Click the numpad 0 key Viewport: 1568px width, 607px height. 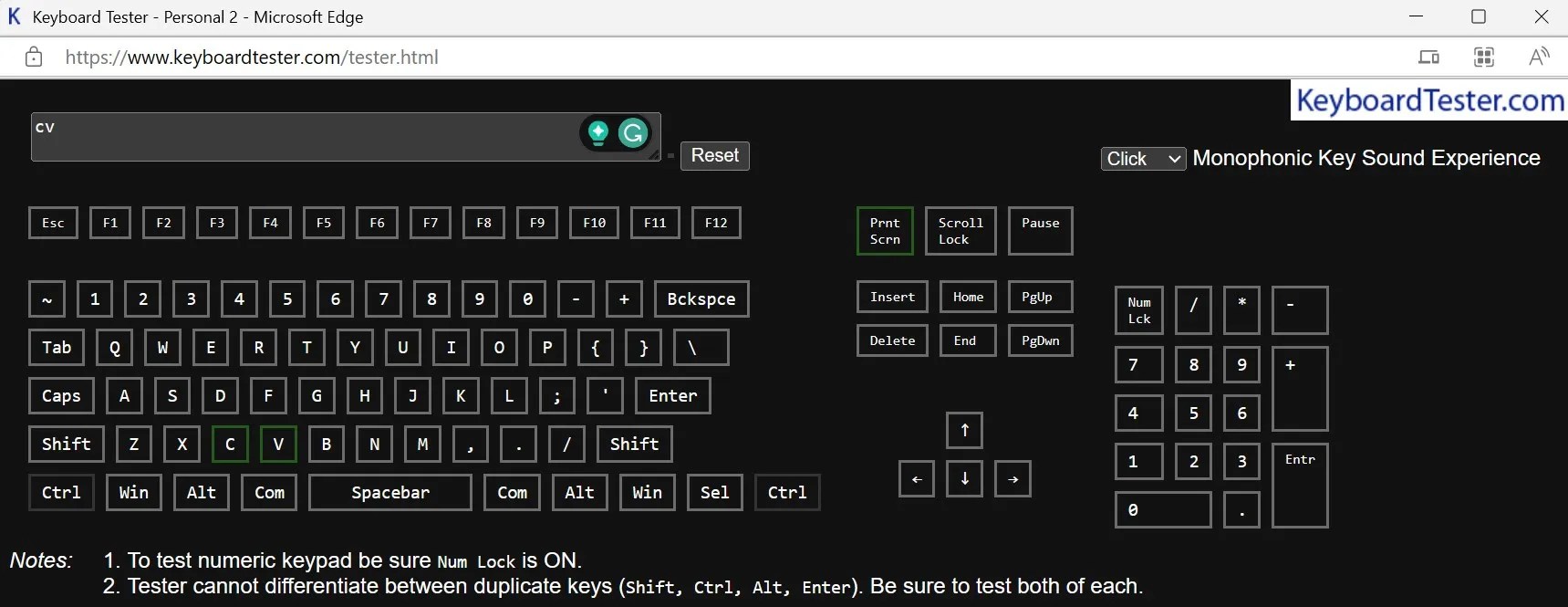tap(1163, 510)
